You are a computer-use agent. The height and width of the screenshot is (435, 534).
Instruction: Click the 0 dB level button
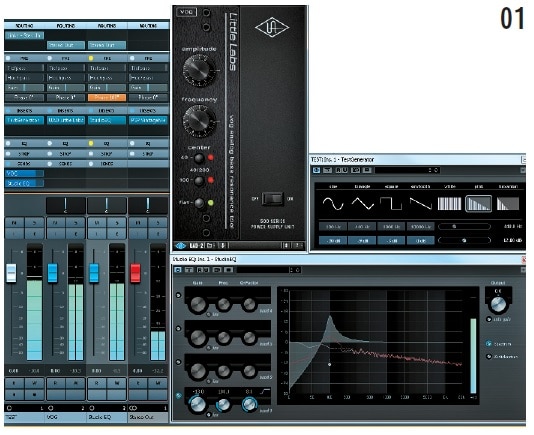coord(421,240)
